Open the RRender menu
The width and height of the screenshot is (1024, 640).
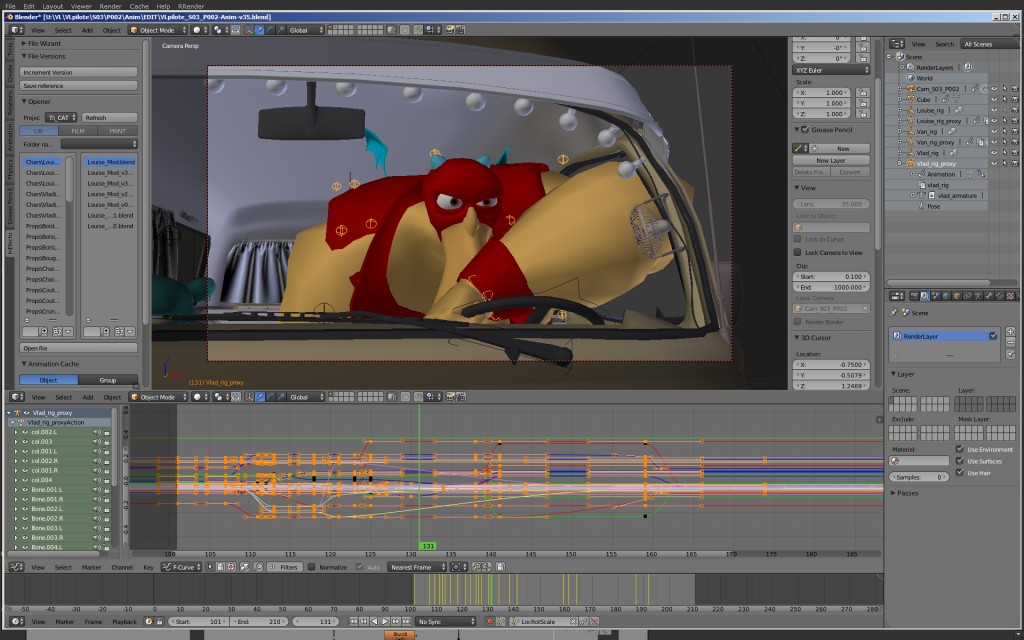[x=191, y=6]
